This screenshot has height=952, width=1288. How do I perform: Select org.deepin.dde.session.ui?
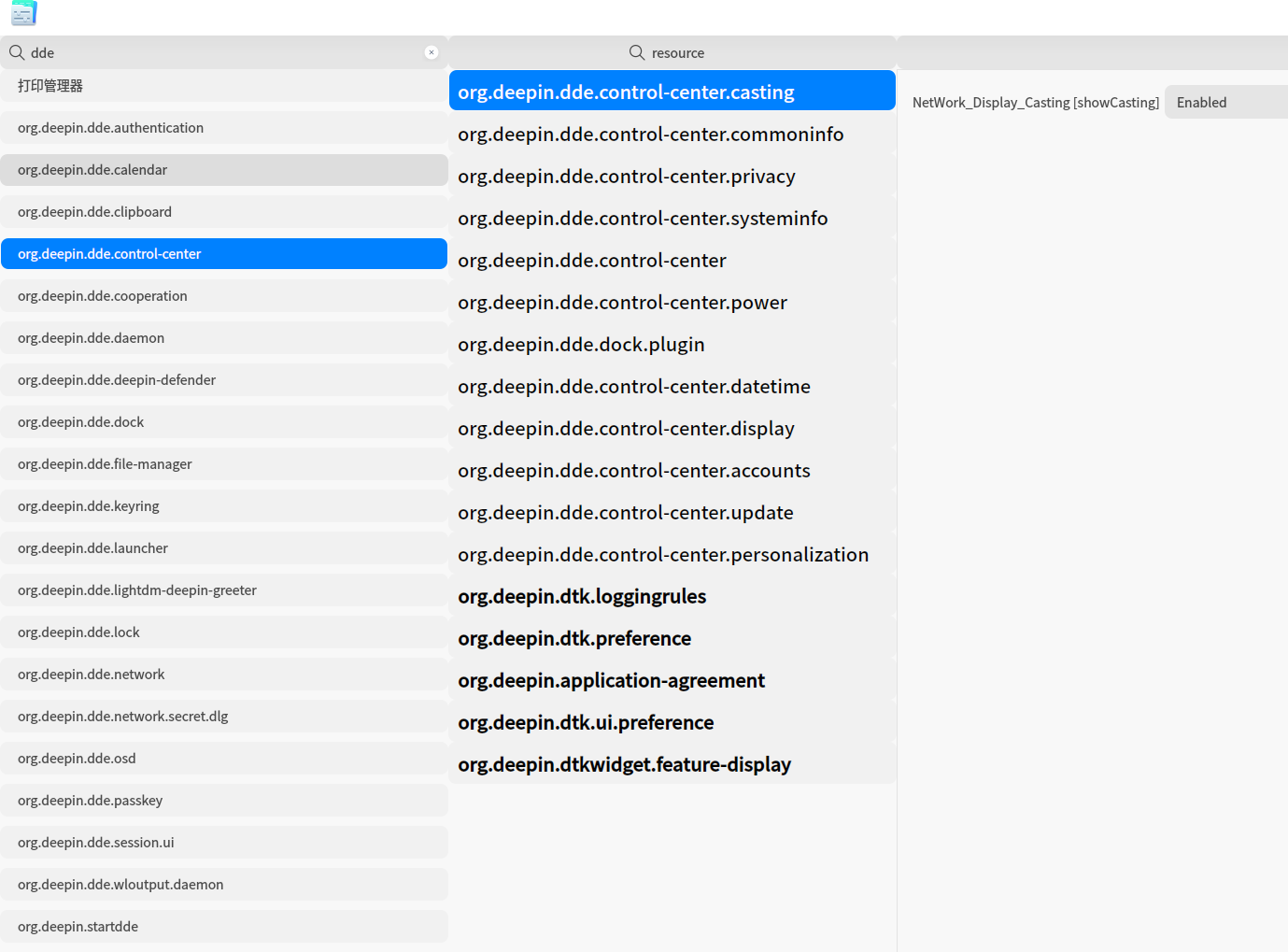[224, 843]
